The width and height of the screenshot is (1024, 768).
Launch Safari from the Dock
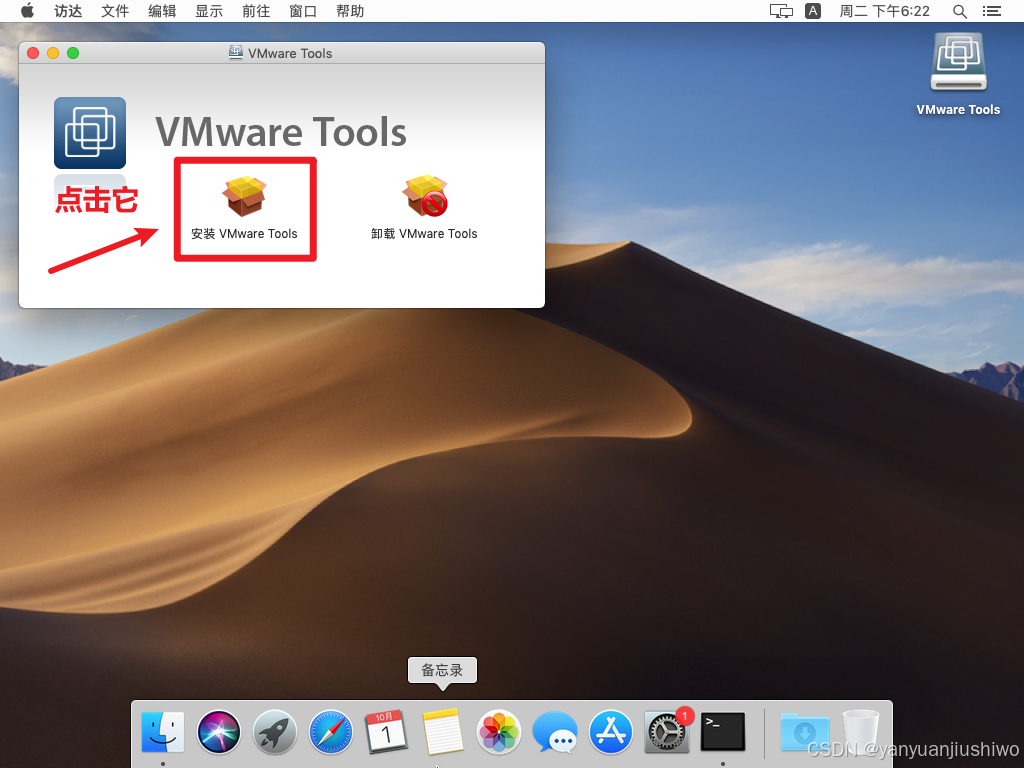(x=331, y=732)
